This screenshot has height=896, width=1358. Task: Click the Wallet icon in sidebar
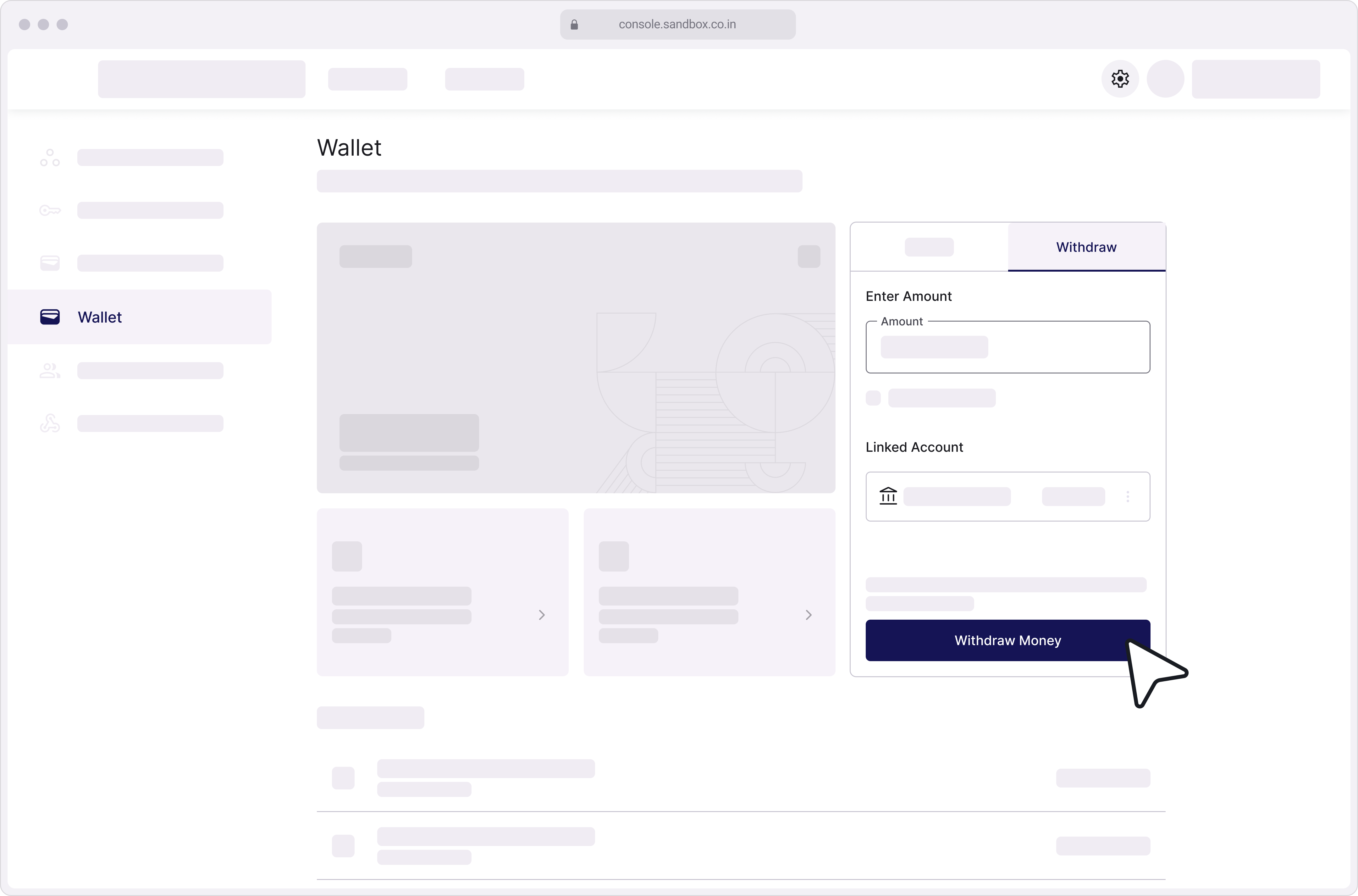click(x=50, y=317)
